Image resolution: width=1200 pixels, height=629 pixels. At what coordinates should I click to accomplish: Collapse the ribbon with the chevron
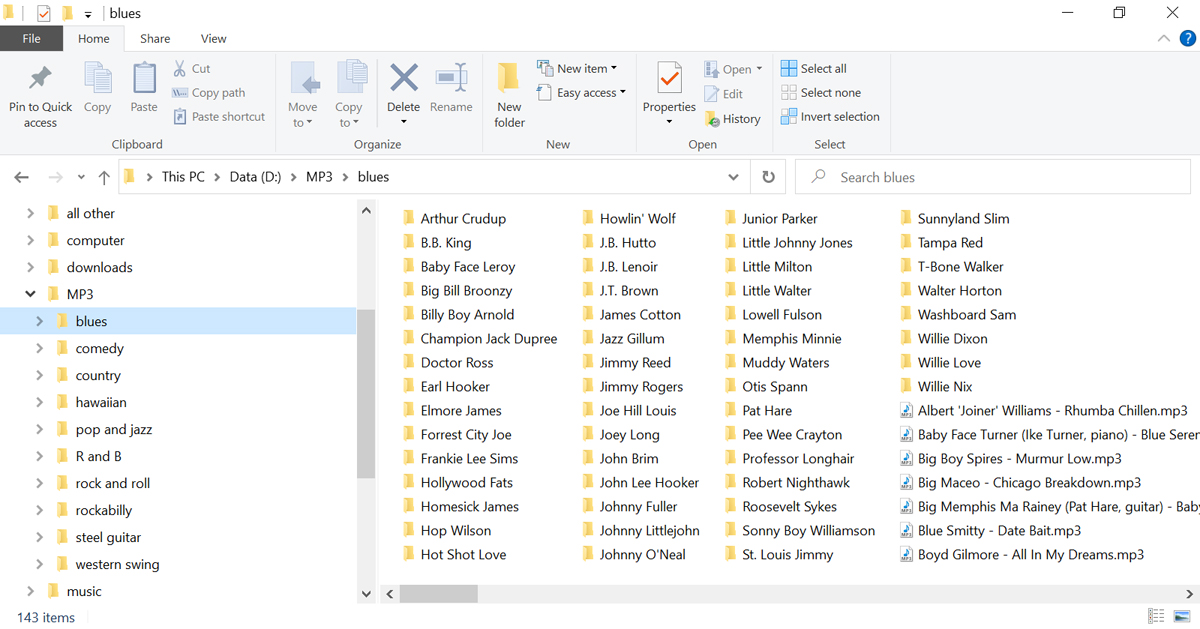click(x=1163, y=39)
